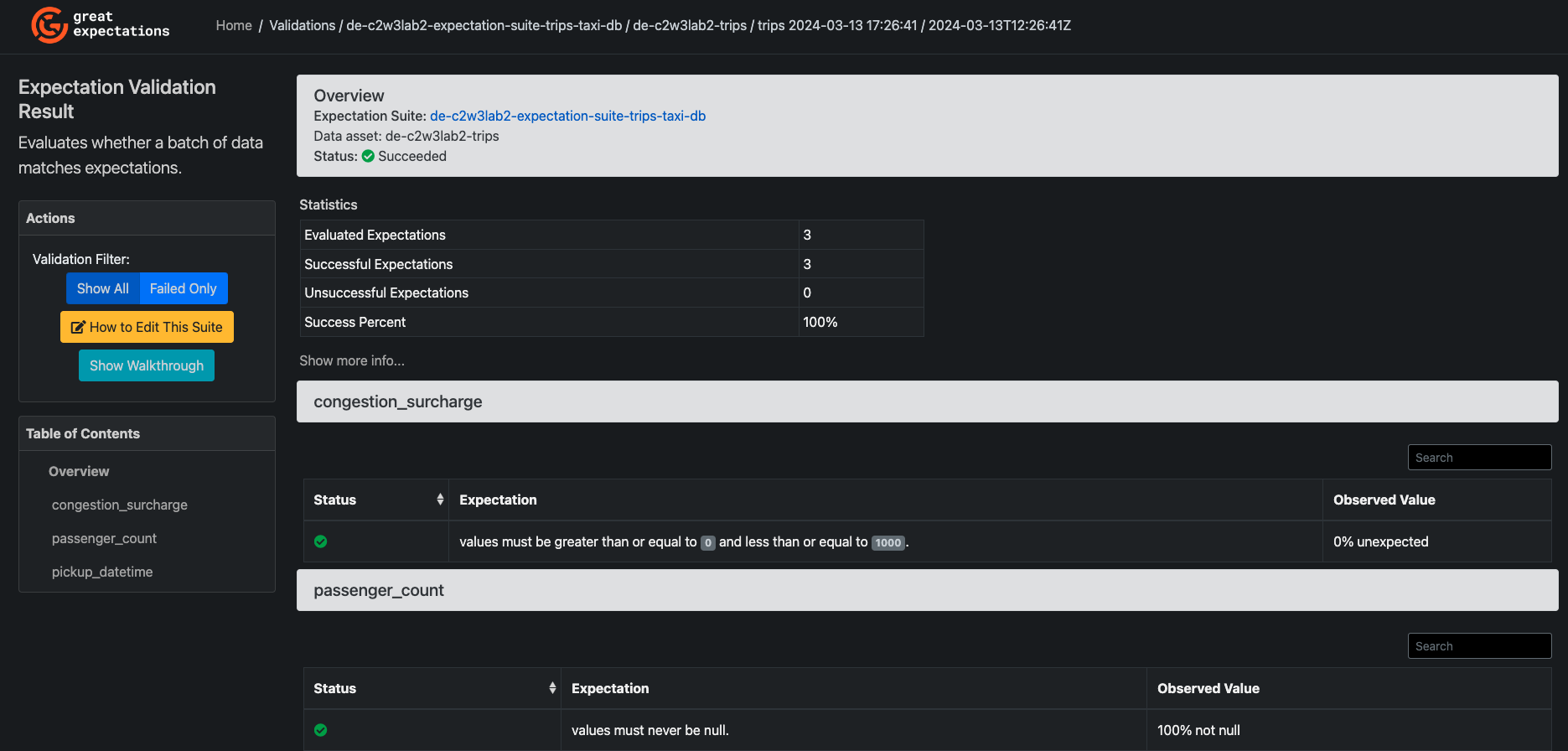Sort passenger_count table by Status arrows
This screenshot has height=751, width=1568.
click(552, 688)
